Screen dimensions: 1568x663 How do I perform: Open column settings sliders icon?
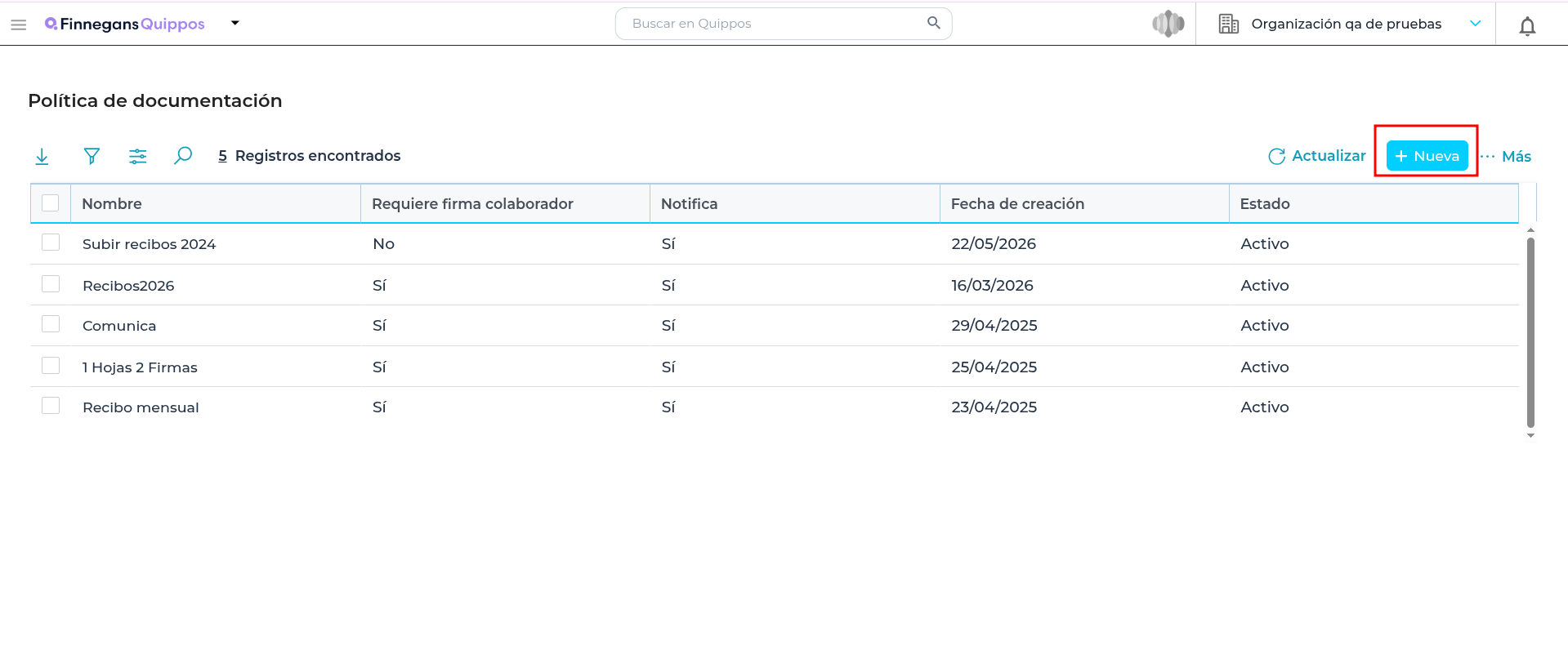point(137,156)
